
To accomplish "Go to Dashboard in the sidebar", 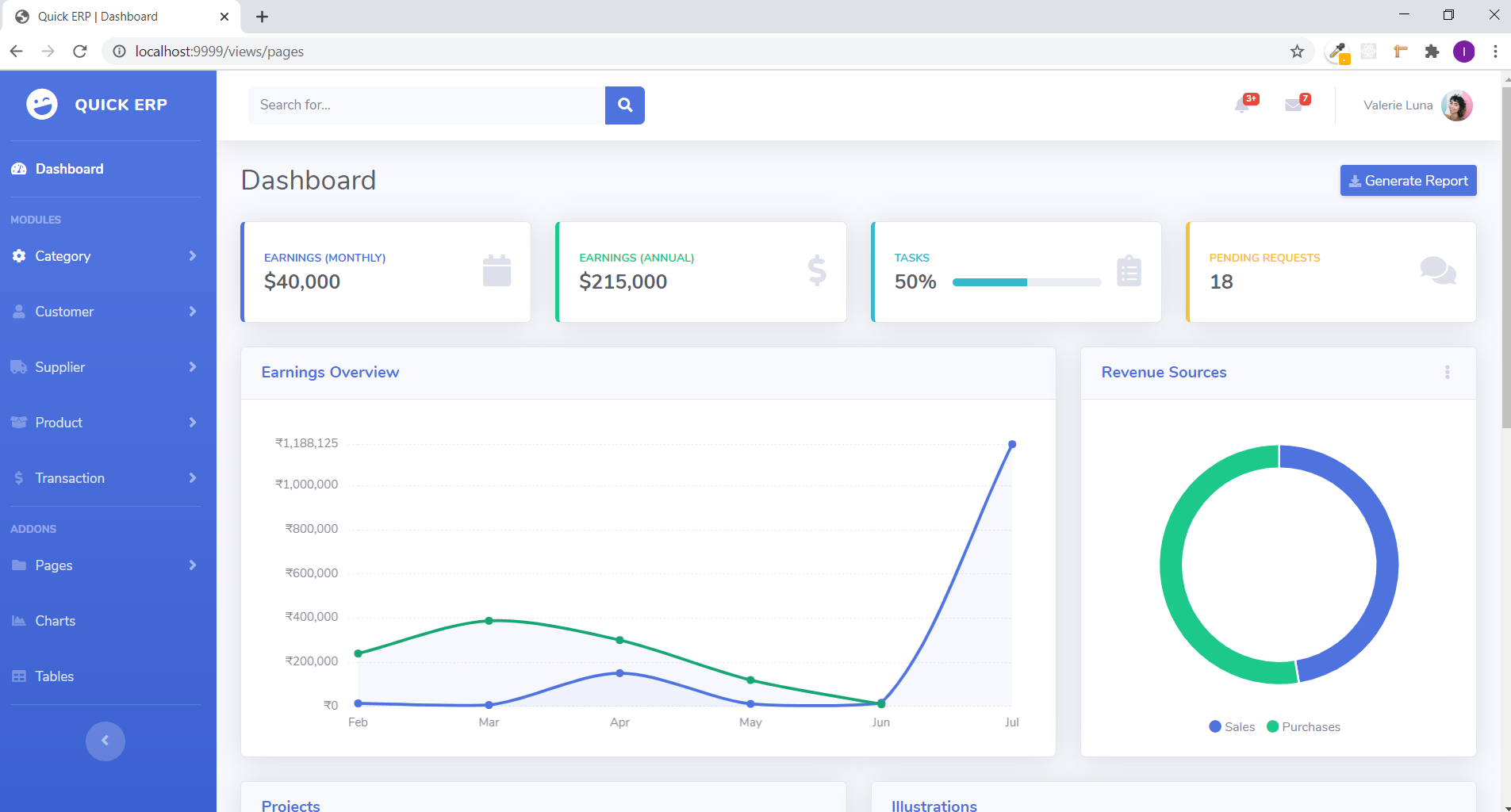I will [x=69, y=169].
